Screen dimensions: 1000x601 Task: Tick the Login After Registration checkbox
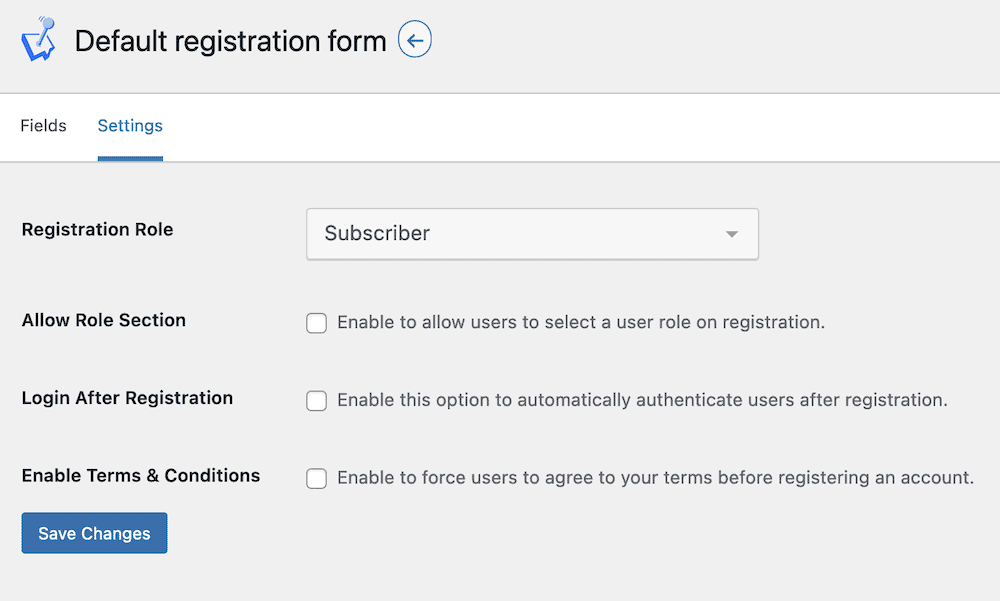316,401
